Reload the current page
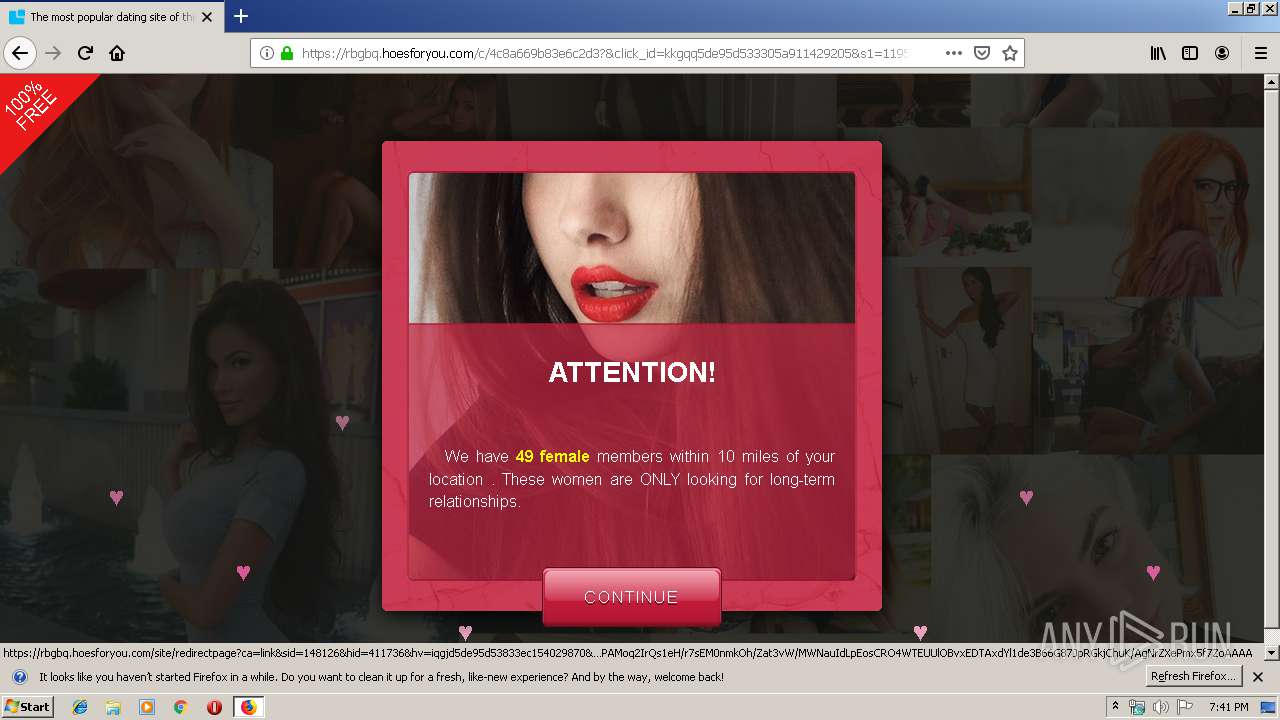 tap(85, 53)
